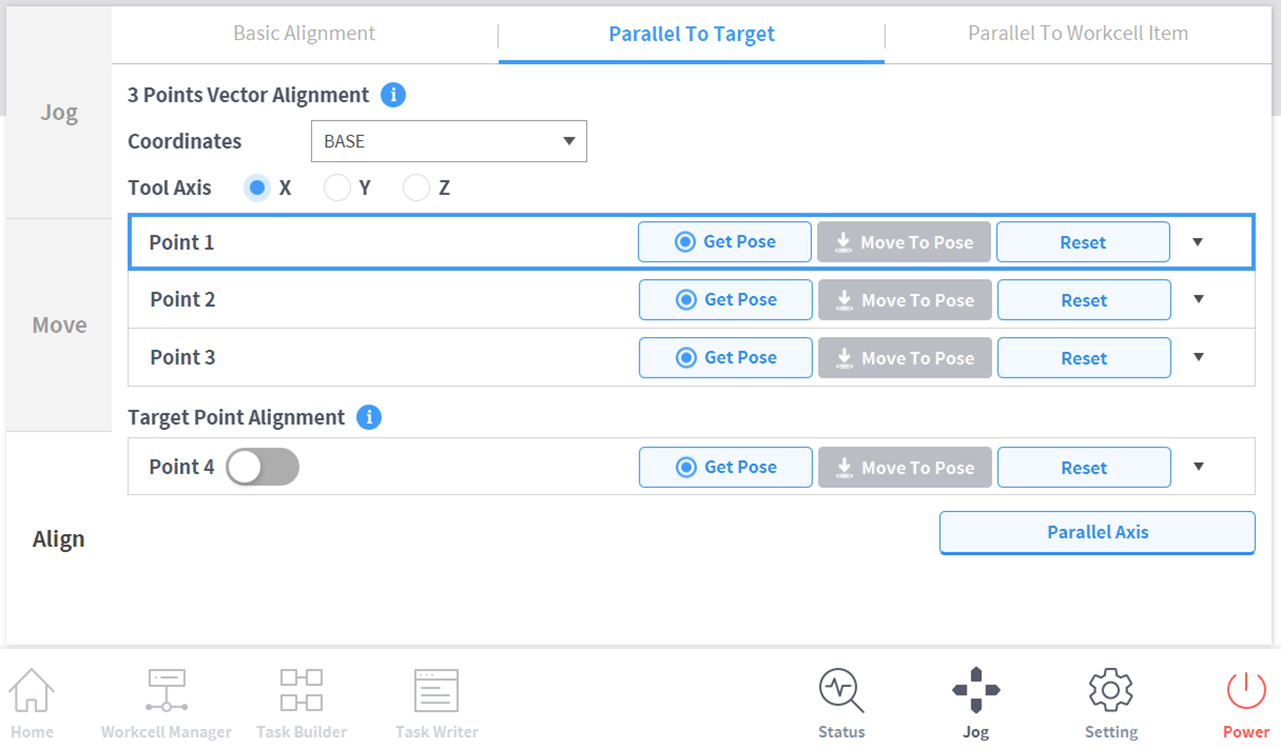
Task: Enable the Point 4 toggle switch
Action: pyautogui.click(x=263, y=467)
